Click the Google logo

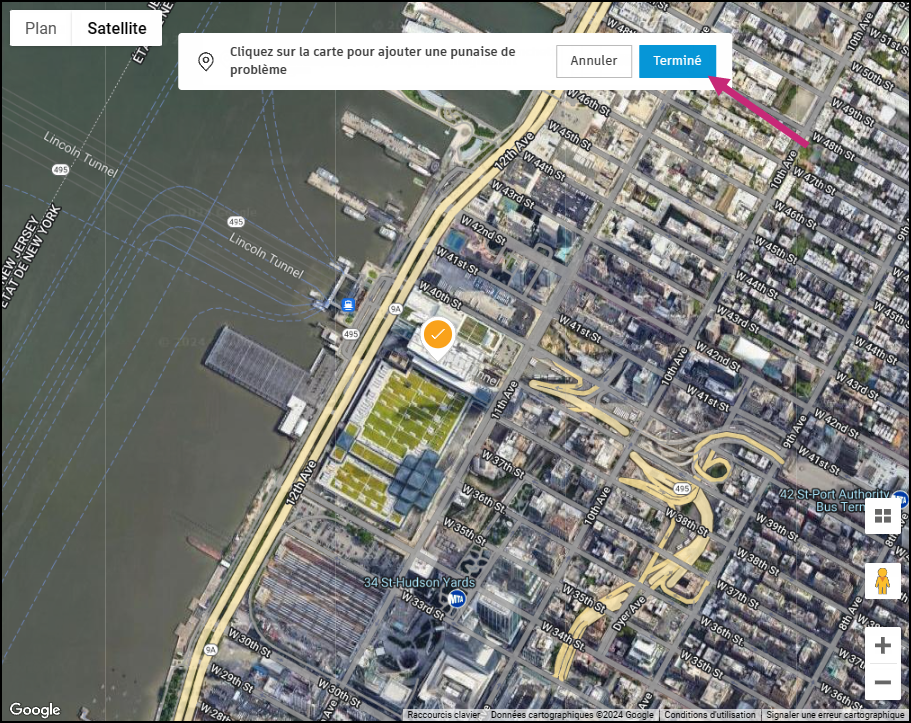[35, 710]
